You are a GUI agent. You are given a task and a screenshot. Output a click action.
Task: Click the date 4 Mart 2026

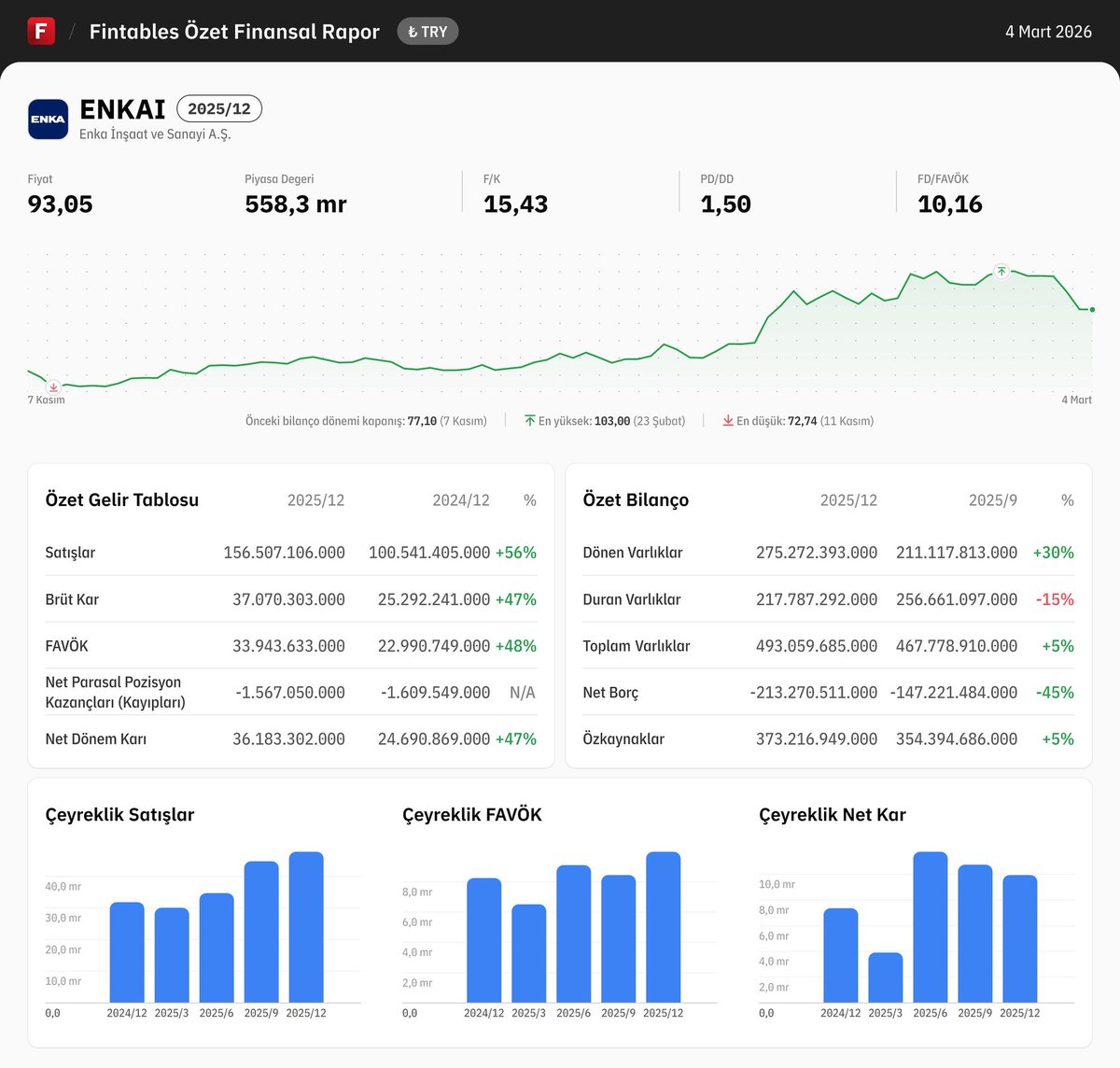(1048, 32)
